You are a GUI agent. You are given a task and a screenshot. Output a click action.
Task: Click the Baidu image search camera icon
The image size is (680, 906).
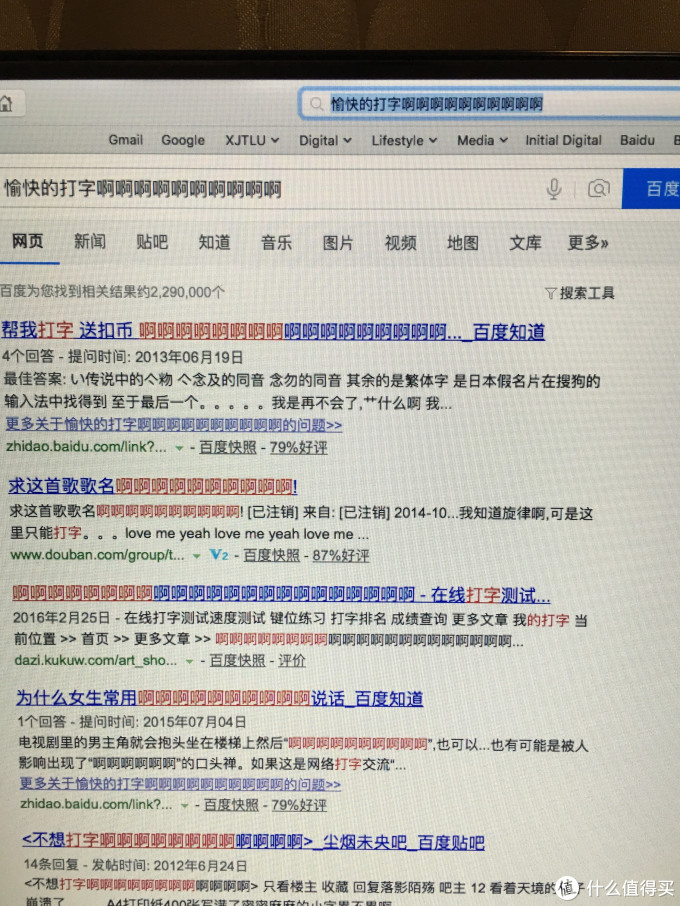[599, 189]
